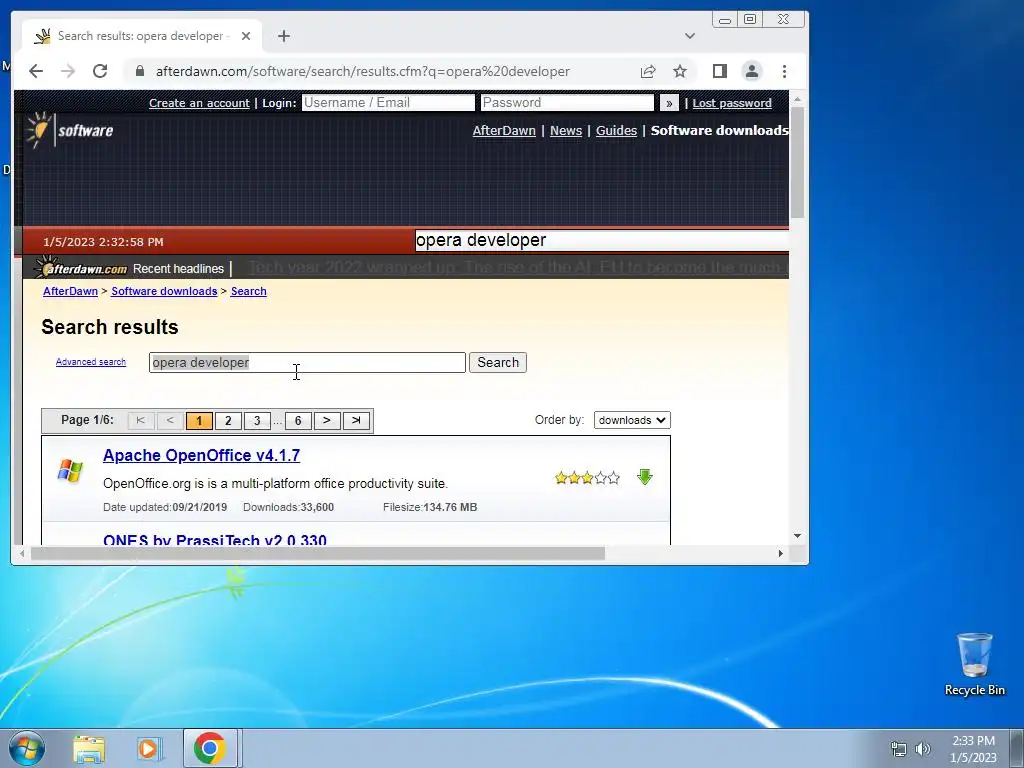Close the Search results tab
This screenshot has height=768, width=1024.
coord(246,36)
